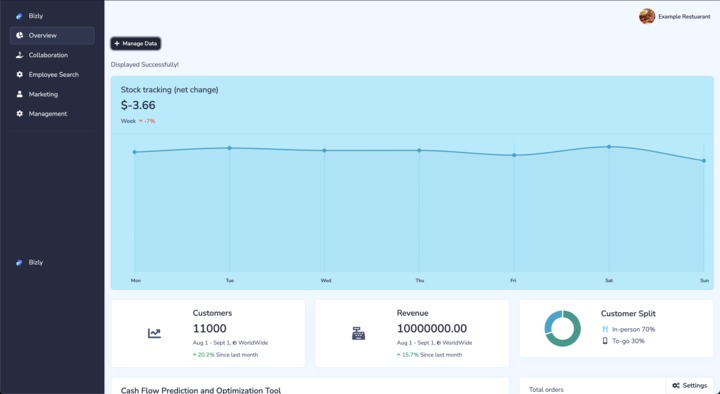
Task: Click the Revenue cash register icon
Action: coord(359,333)
